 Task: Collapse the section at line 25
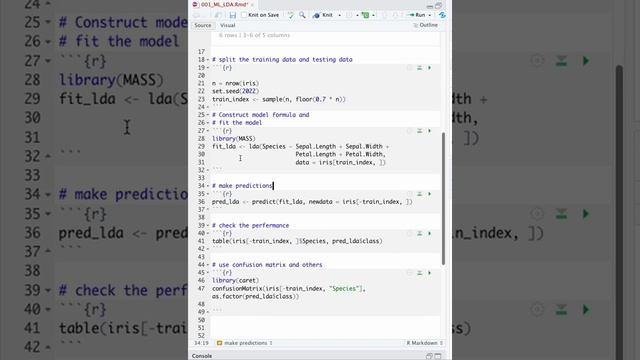coord(208,115)
